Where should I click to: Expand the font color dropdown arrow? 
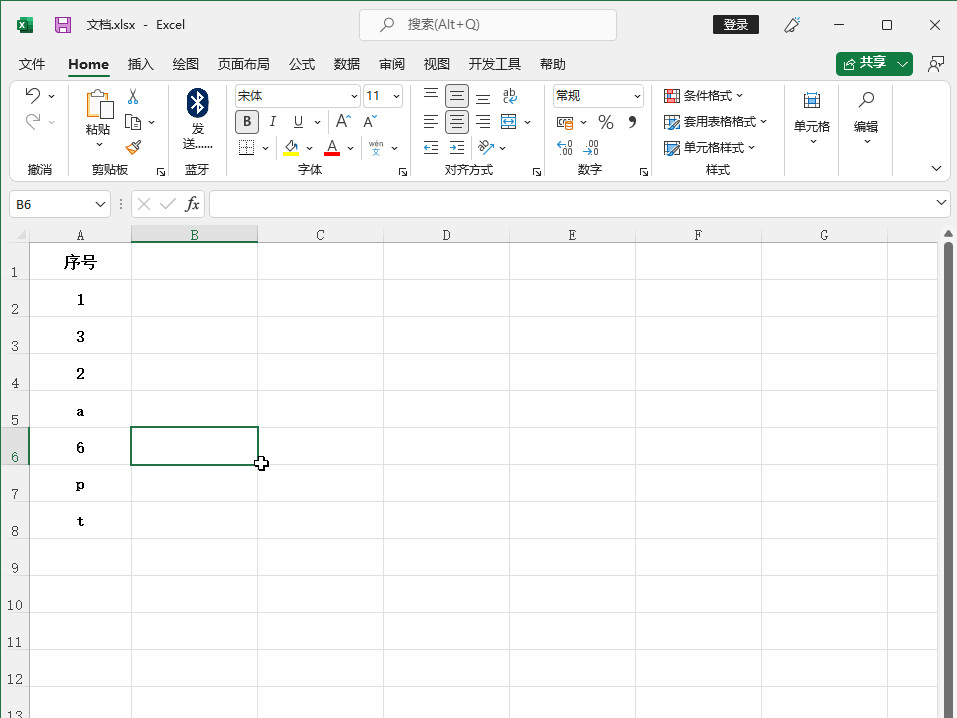[x=350, y=148]
